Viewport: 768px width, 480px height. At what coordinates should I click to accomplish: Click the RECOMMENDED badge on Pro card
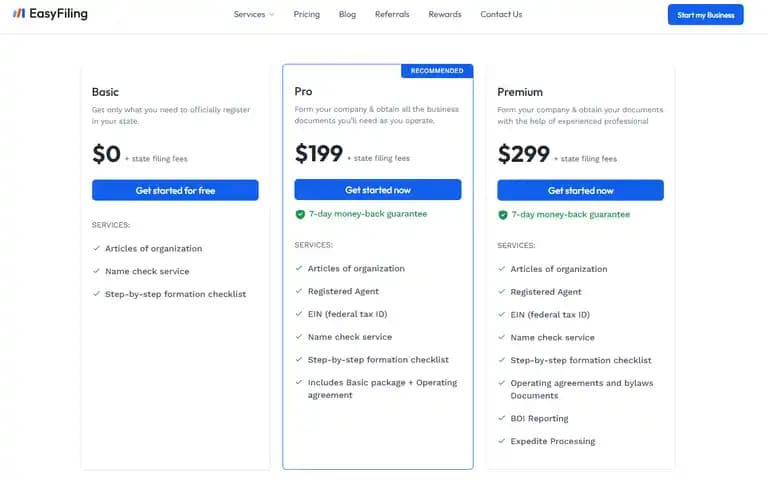point(437,71)
